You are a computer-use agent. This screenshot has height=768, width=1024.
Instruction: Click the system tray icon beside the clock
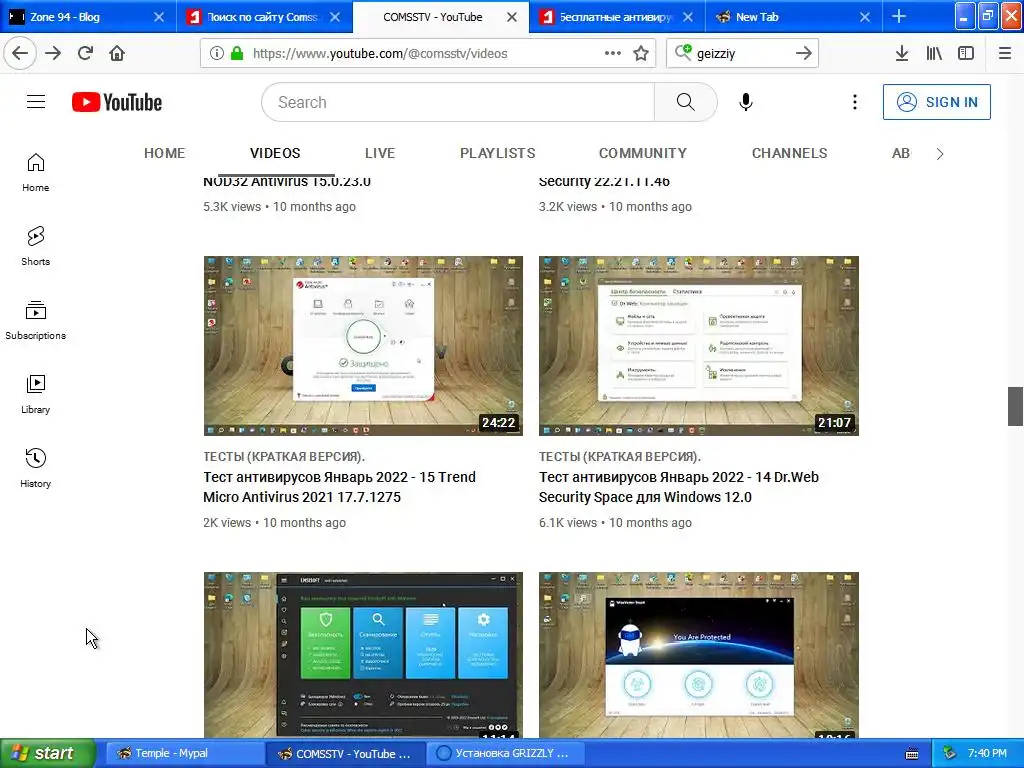pyautogui.click(x=949, y=753)
